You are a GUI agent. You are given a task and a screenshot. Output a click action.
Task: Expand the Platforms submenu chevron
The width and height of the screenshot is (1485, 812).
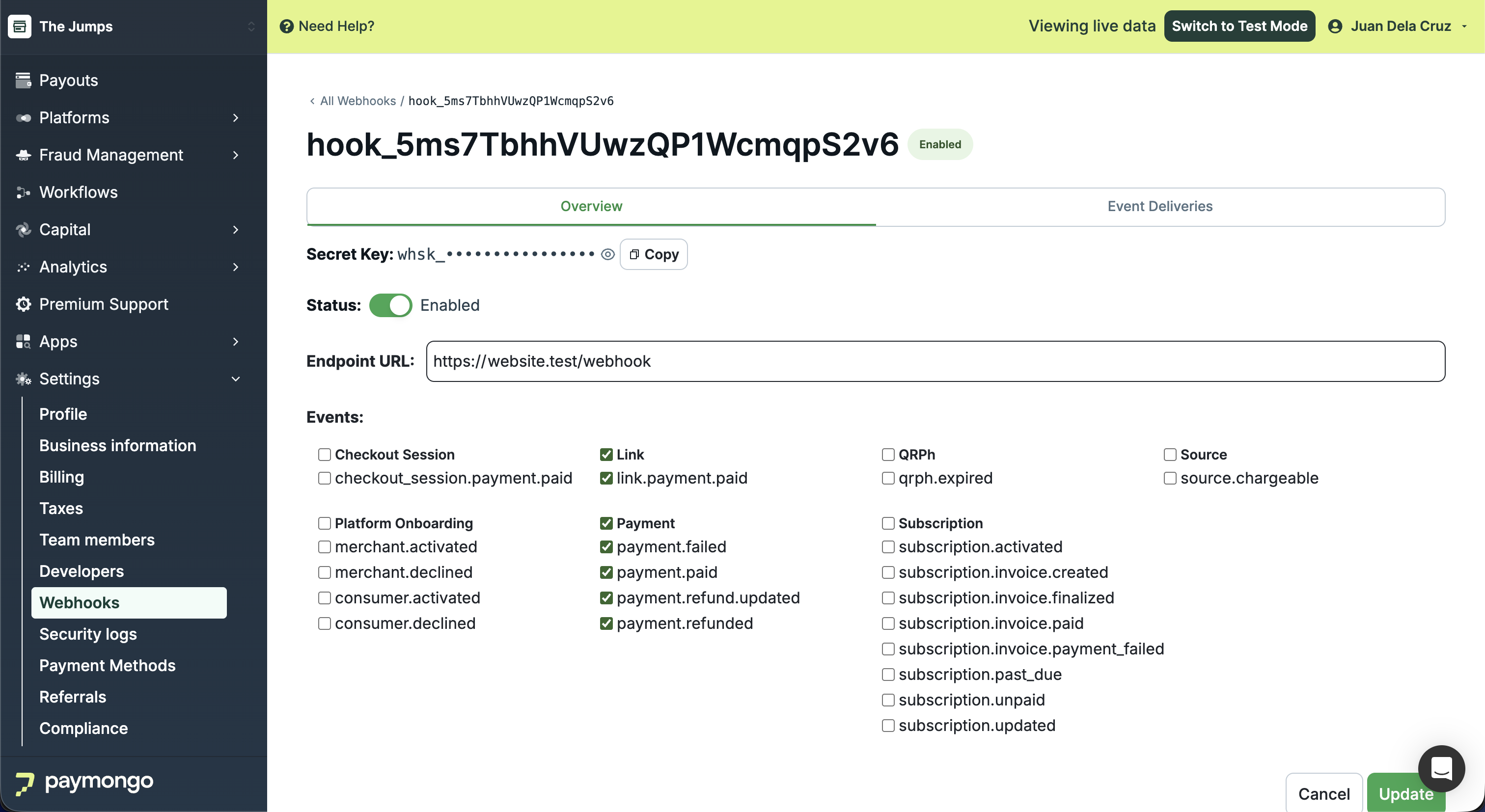(x=235, y=117)
